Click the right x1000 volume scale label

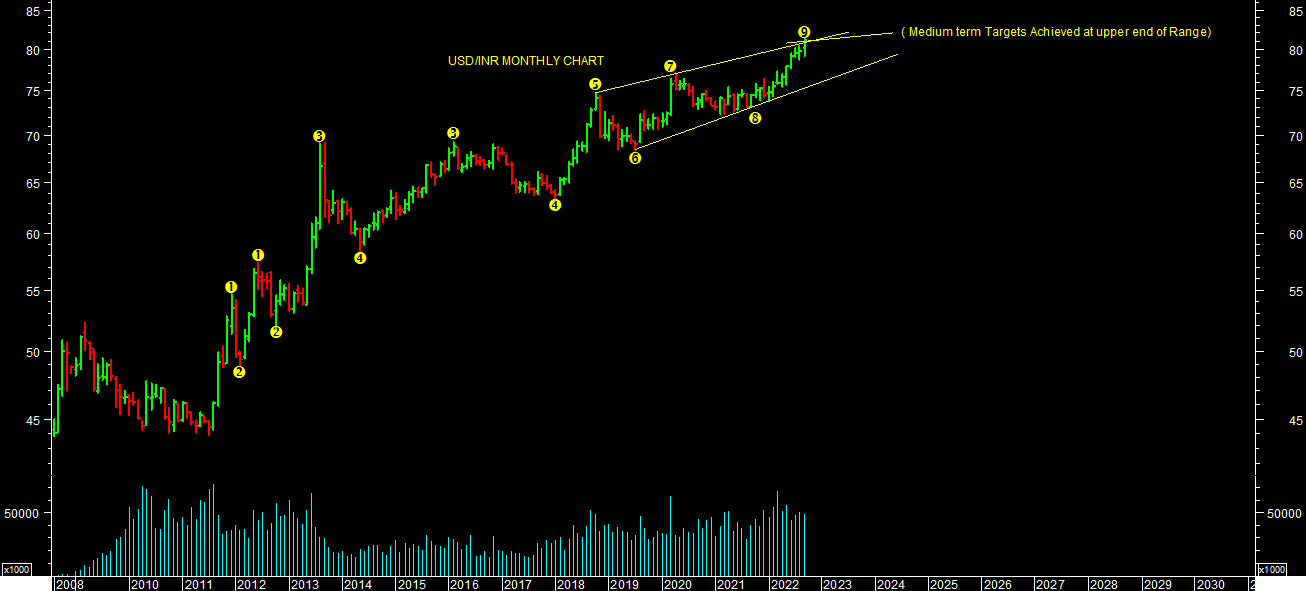click(x=1271, y=569)
